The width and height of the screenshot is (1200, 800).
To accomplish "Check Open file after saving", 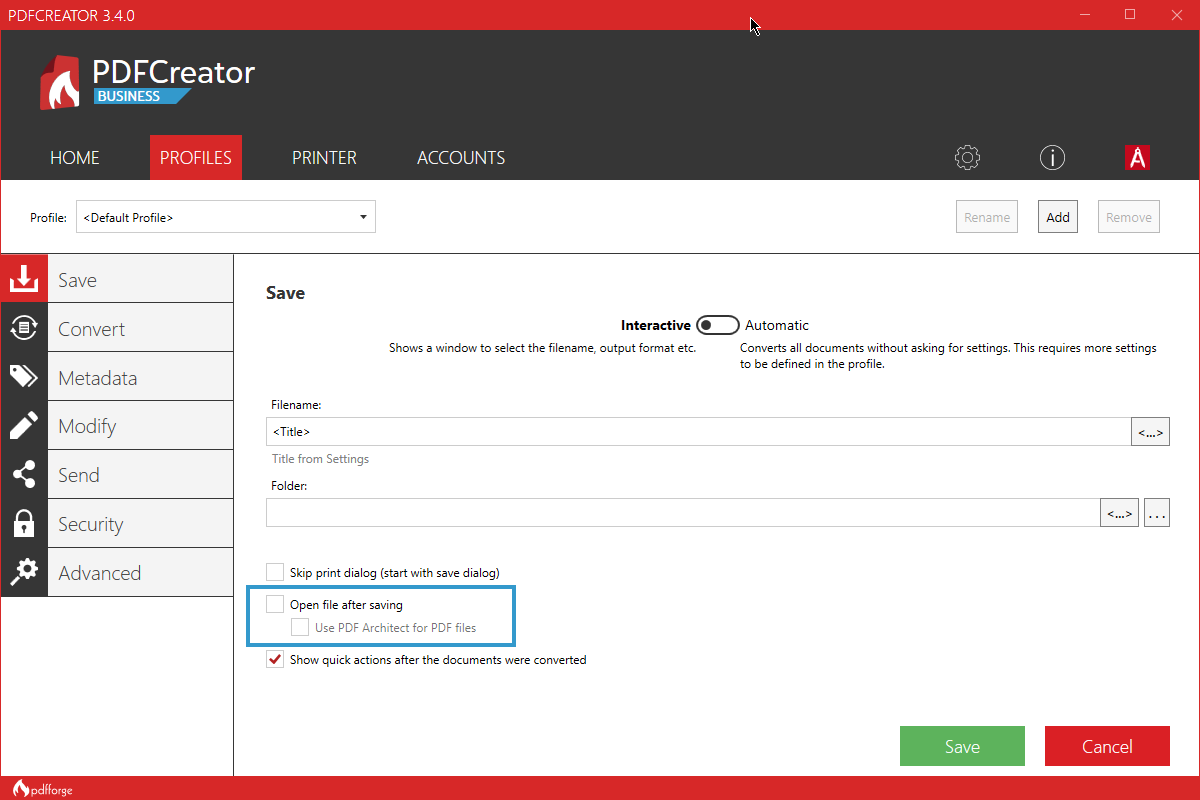I will pos(275,604).
